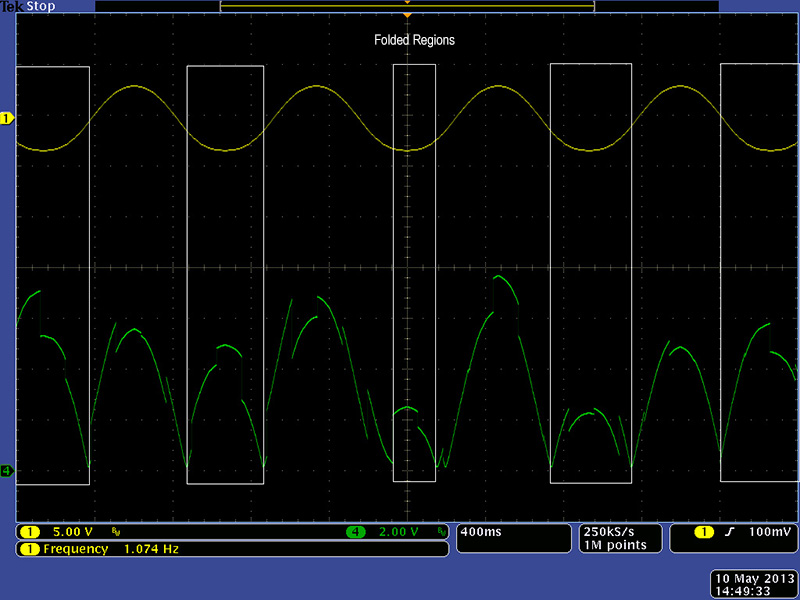Viewport: 800px width, 600px height.
Task: Click the channel 1 ground reference marker
Action: [x=6, y=118]
